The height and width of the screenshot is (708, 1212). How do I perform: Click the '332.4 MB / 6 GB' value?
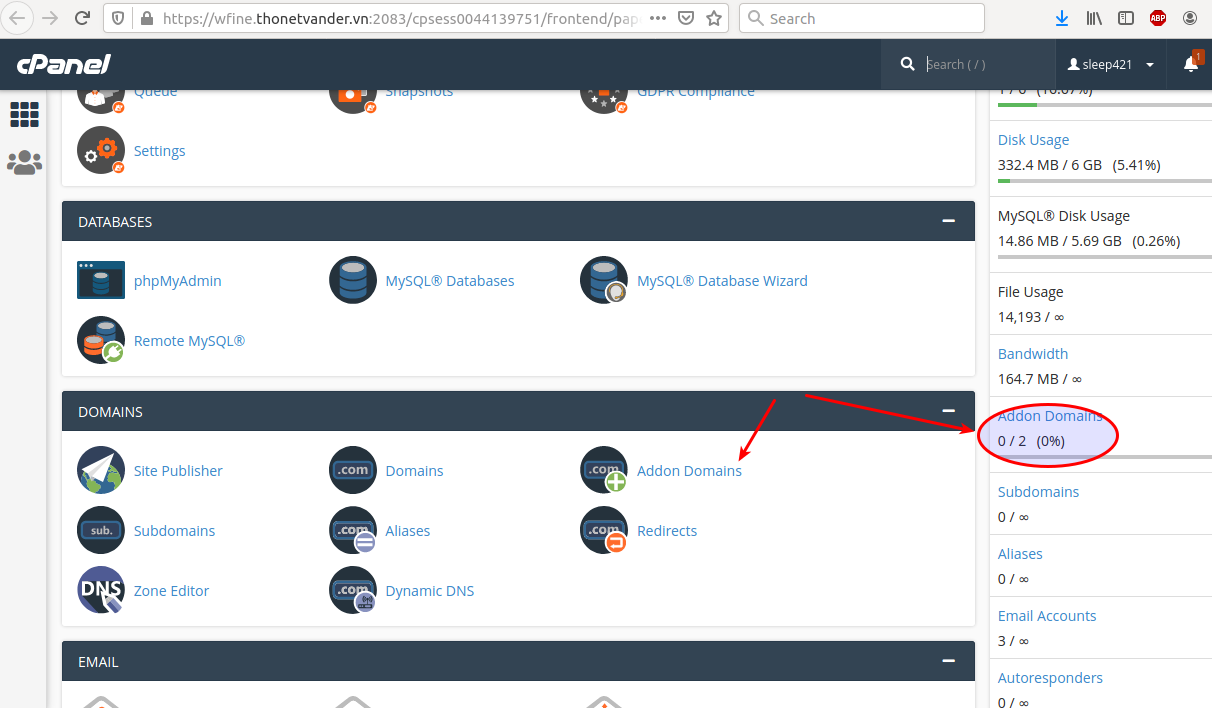[1050, 164]
